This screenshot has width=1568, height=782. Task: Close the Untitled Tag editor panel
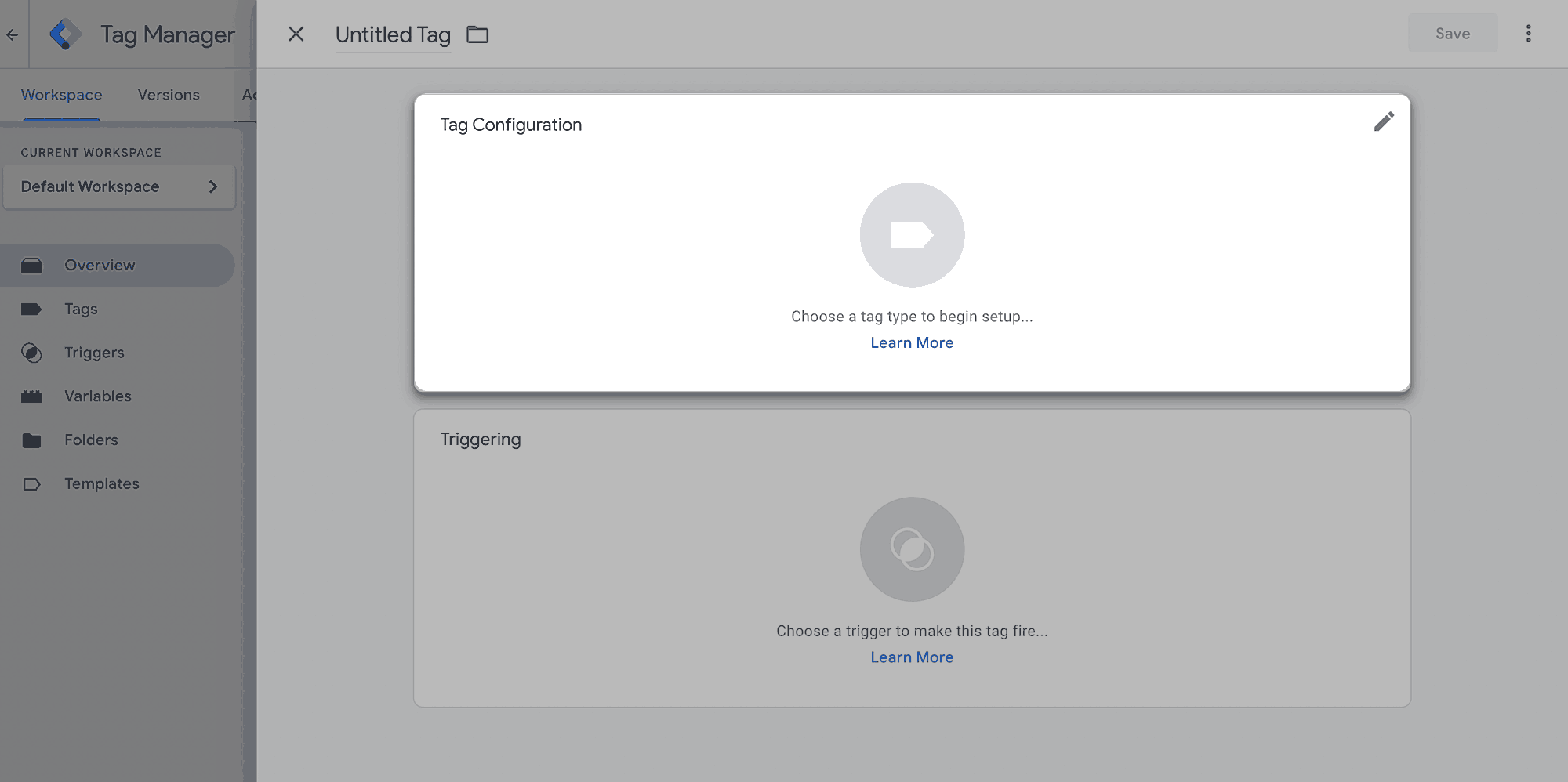[x=296, y=34]
